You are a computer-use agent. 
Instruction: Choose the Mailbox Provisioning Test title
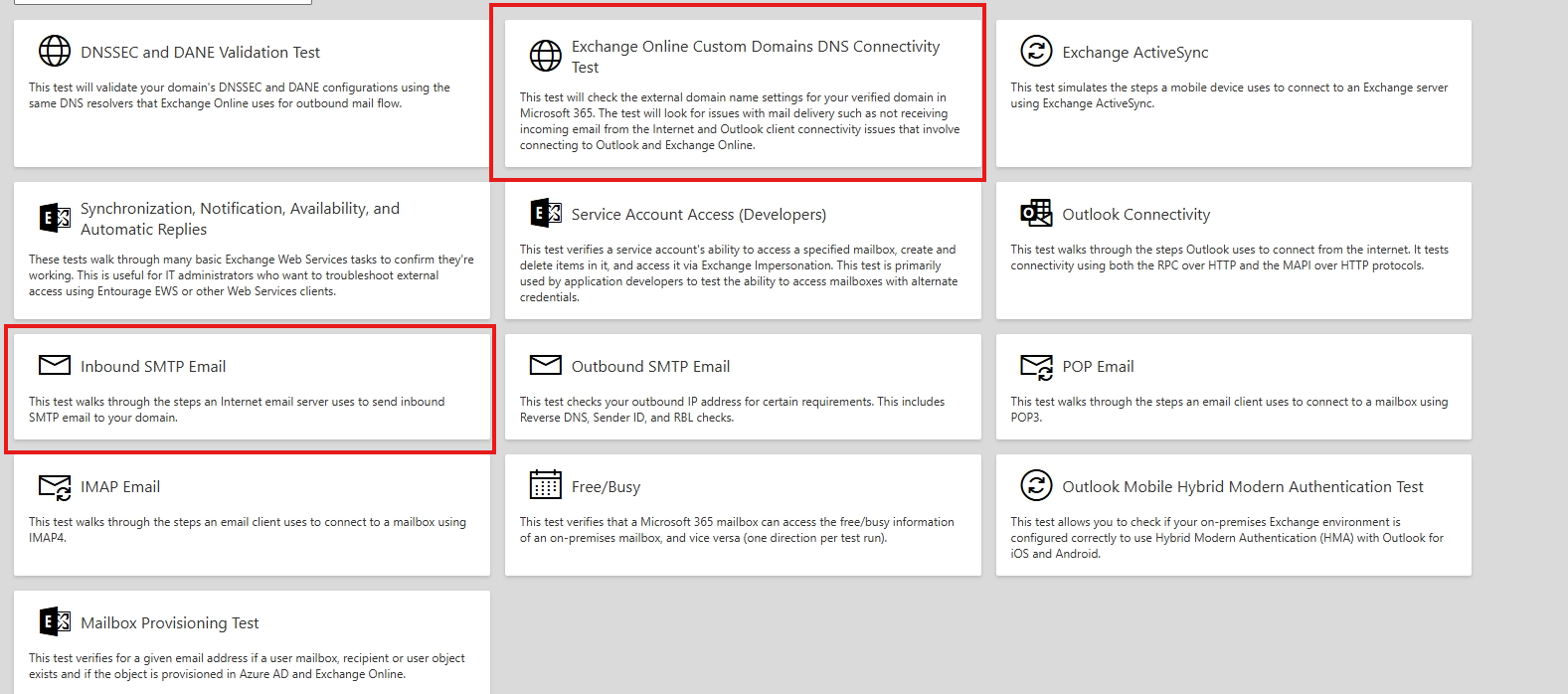[x=169, y=622]
